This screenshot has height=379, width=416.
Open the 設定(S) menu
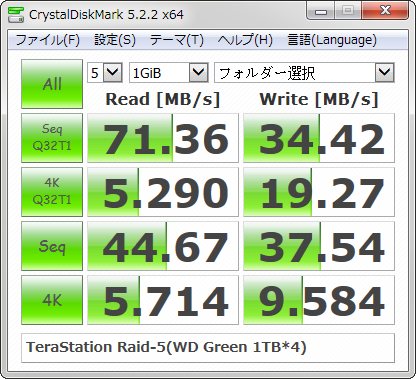115,40
